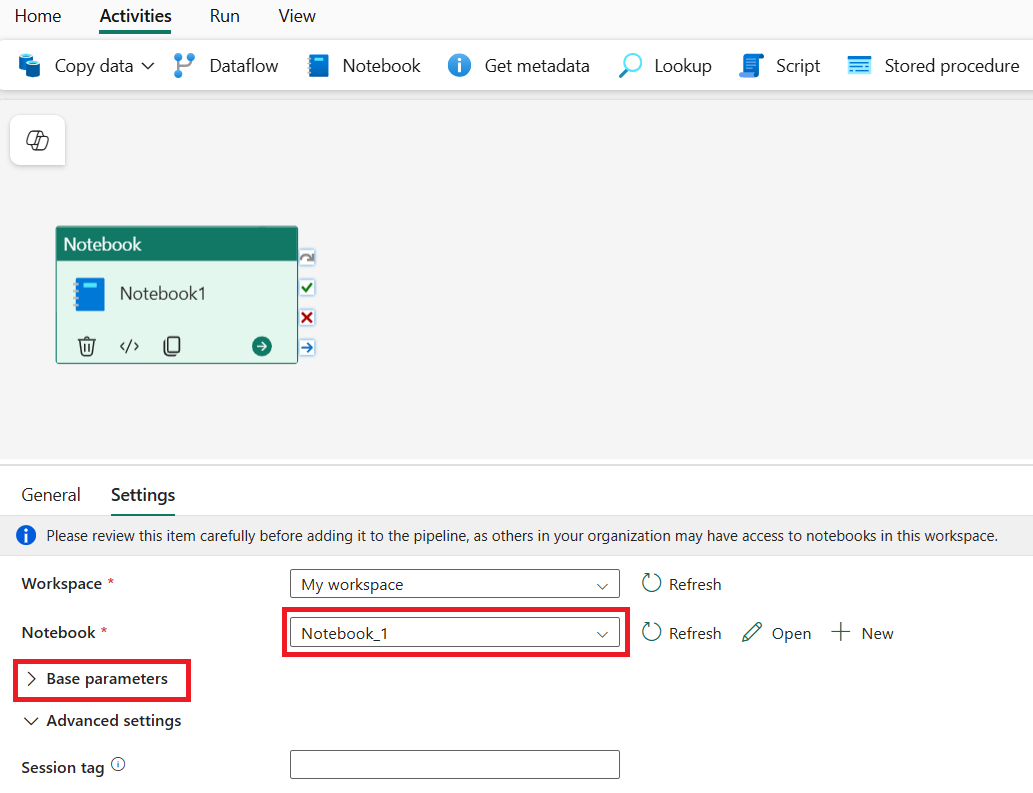Click the Session tag input field
The image size is (1033, 793).
coord(454,764)
